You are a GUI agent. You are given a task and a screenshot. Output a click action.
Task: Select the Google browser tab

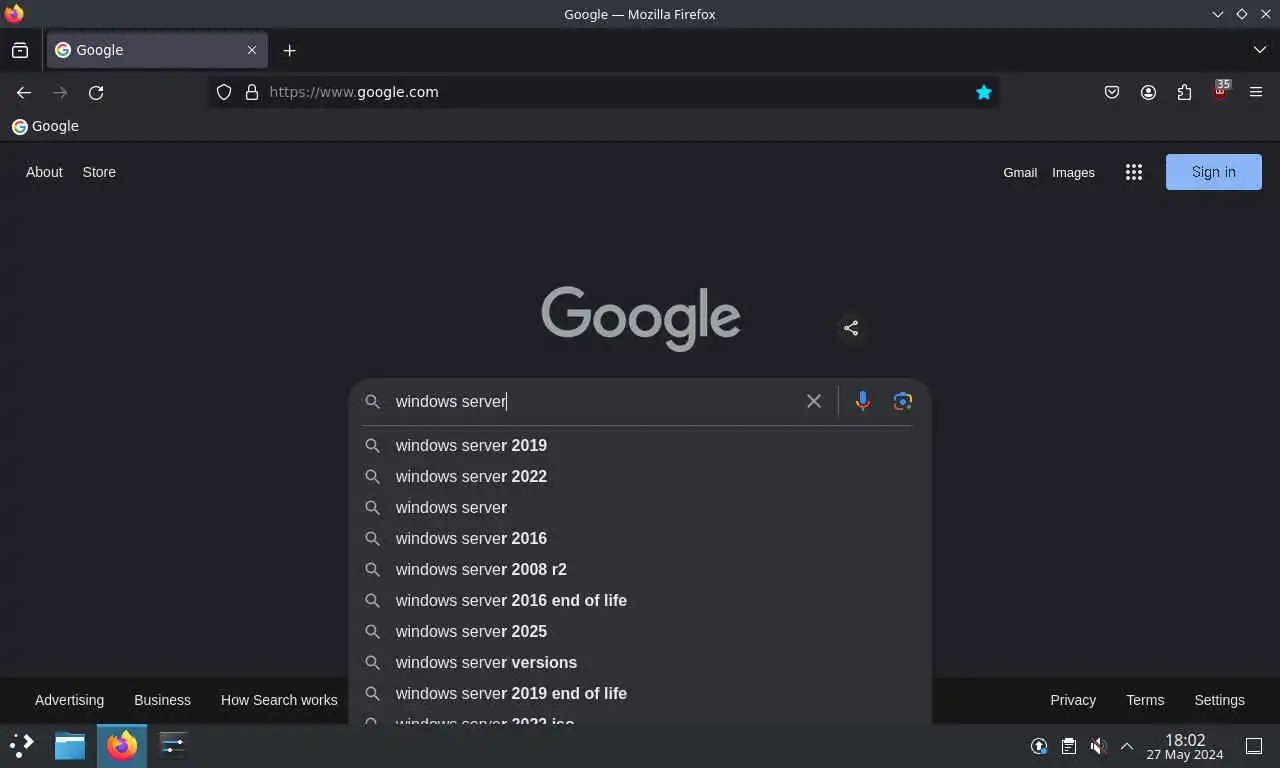coord(156,50)
